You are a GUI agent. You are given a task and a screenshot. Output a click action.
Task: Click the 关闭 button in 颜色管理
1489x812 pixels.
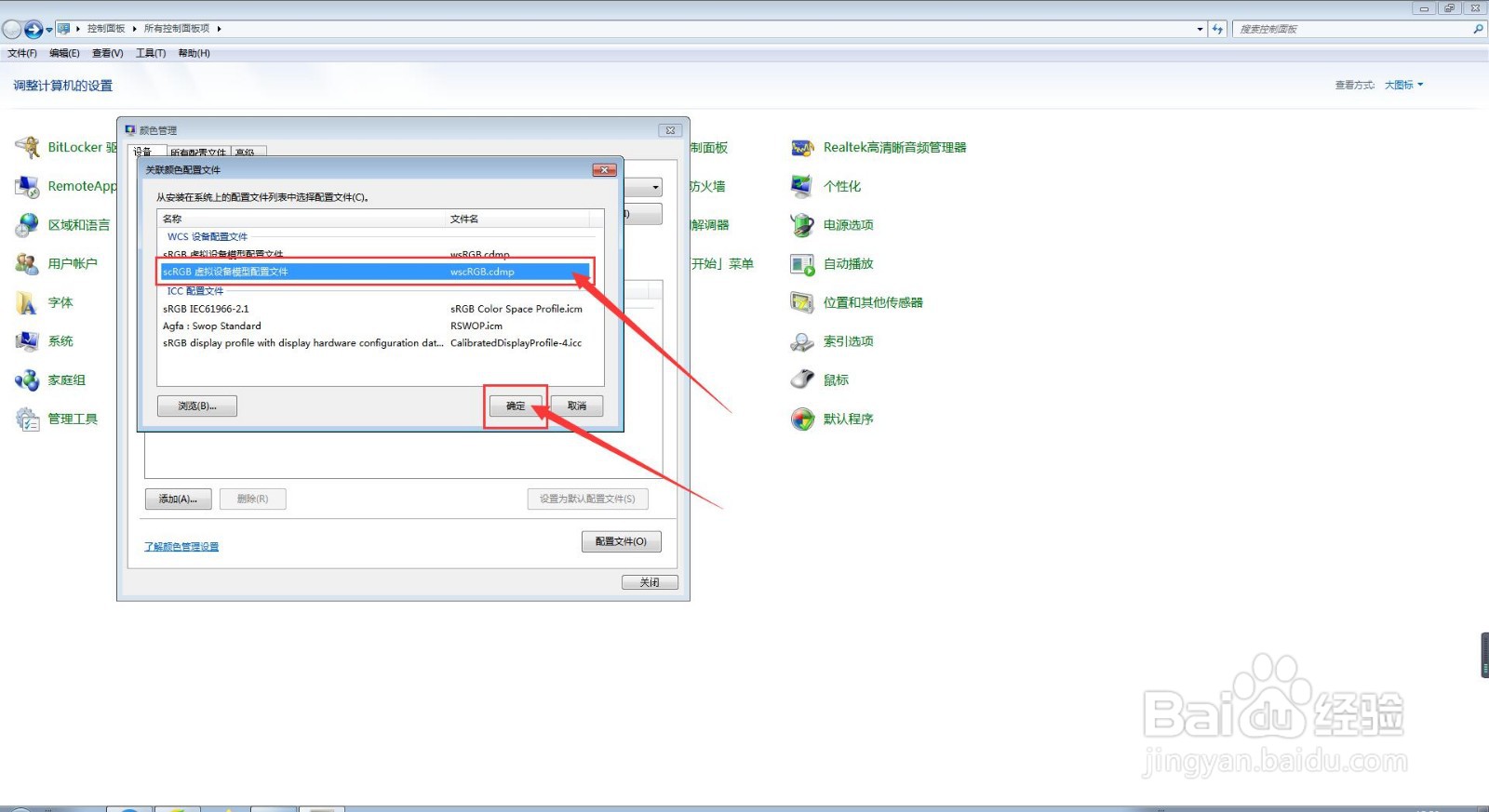pyautogui.click(x=650, y=582)
